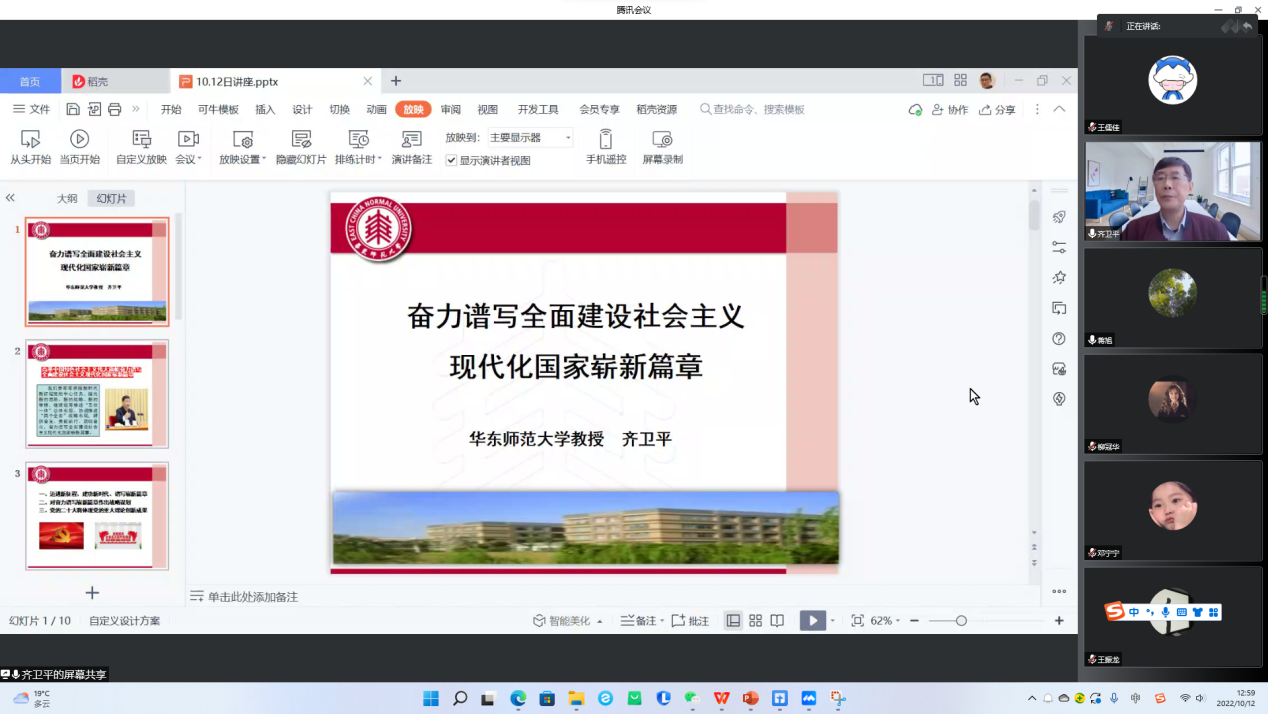Toggle show presenter view (显示演讲者视图) checkbox
The height and width of the screenshot is (714, 1268).
point(452,160)
